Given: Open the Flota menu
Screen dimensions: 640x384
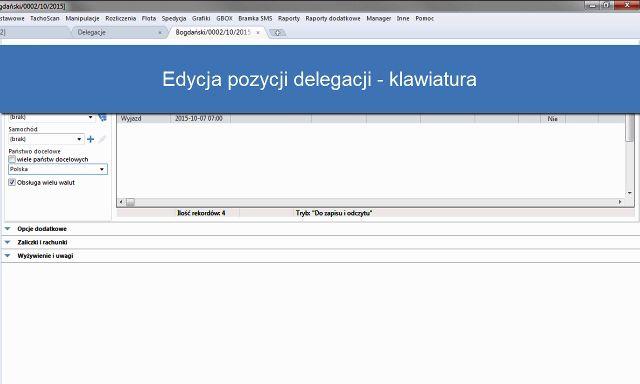Looking at the screenshot, I should 149,18.
